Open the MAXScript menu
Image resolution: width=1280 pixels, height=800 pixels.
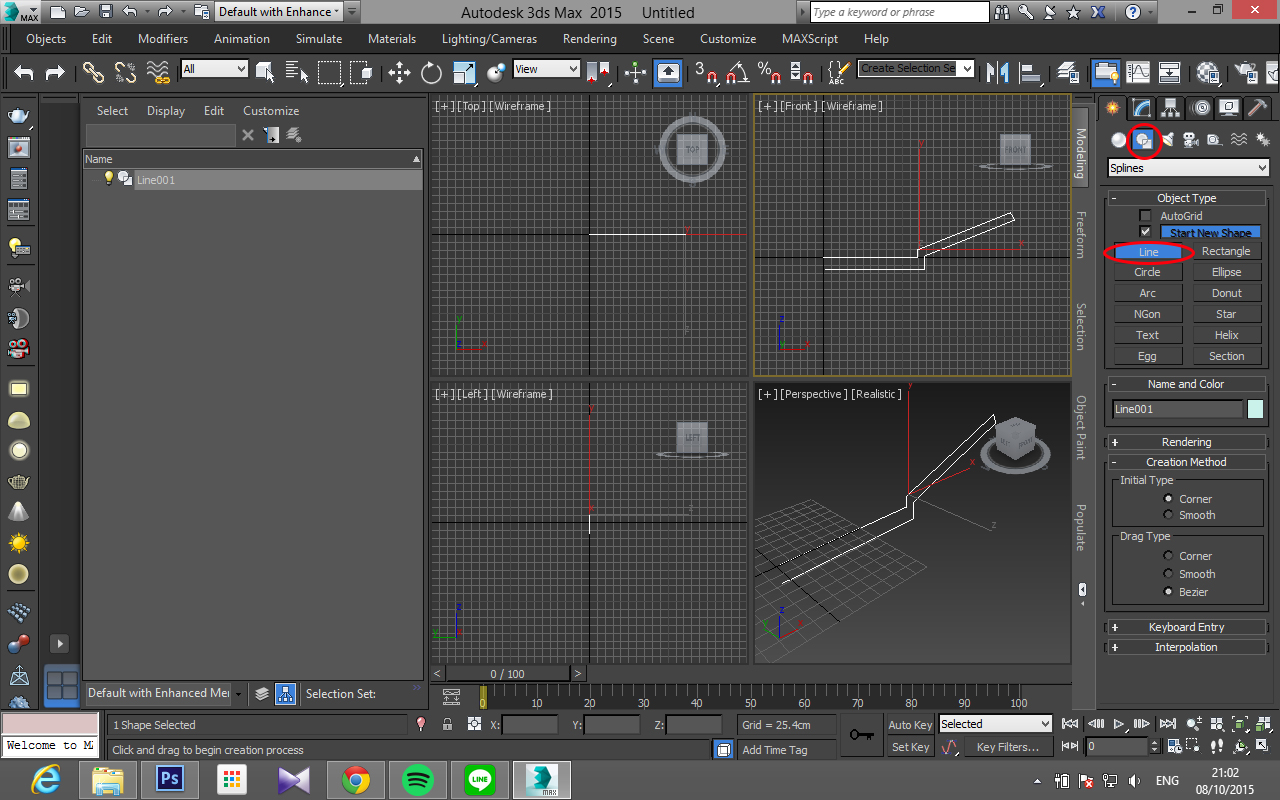(809, 39)
